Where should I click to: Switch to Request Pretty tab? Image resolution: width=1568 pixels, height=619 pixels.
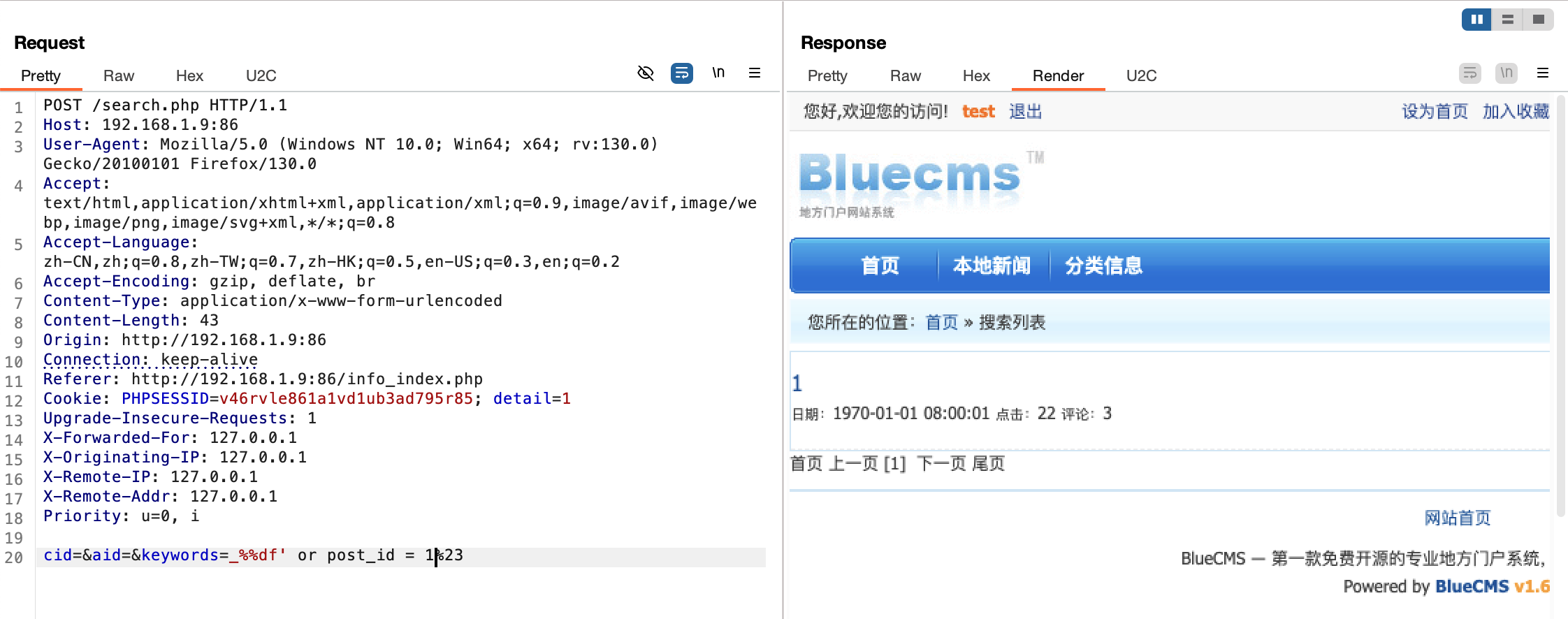pos(41,75)
